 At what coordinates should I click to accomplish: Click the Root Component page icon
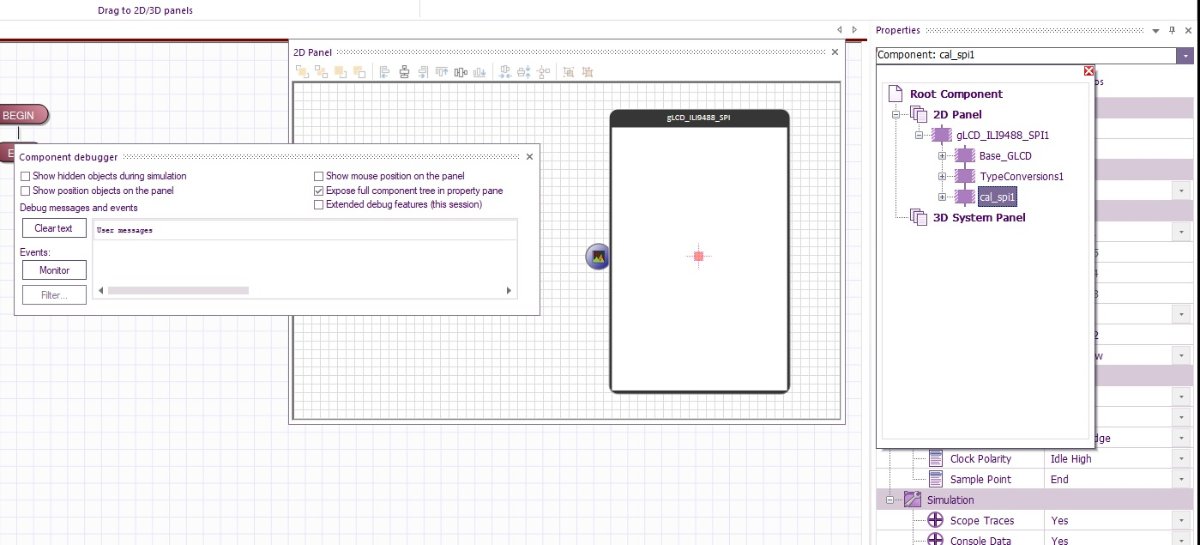pyautogui.click(x=896, y=94)
